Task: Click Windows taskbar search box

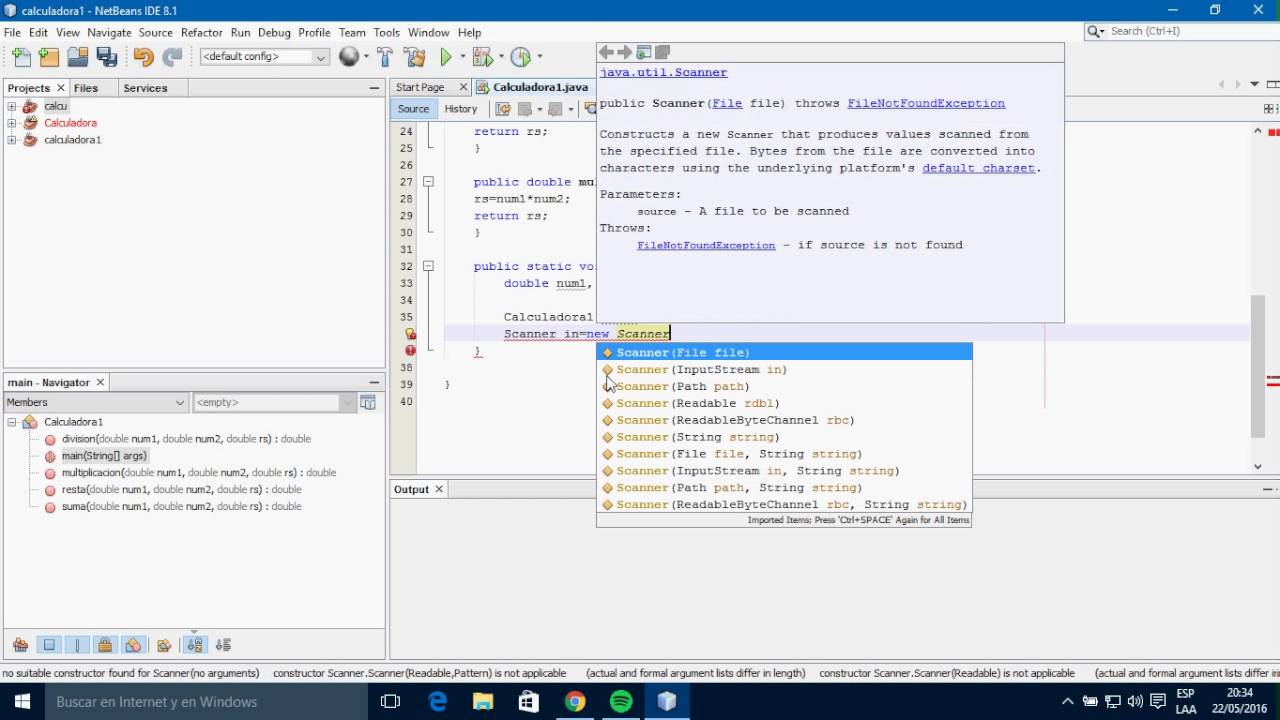Action: tap(205, 702)
